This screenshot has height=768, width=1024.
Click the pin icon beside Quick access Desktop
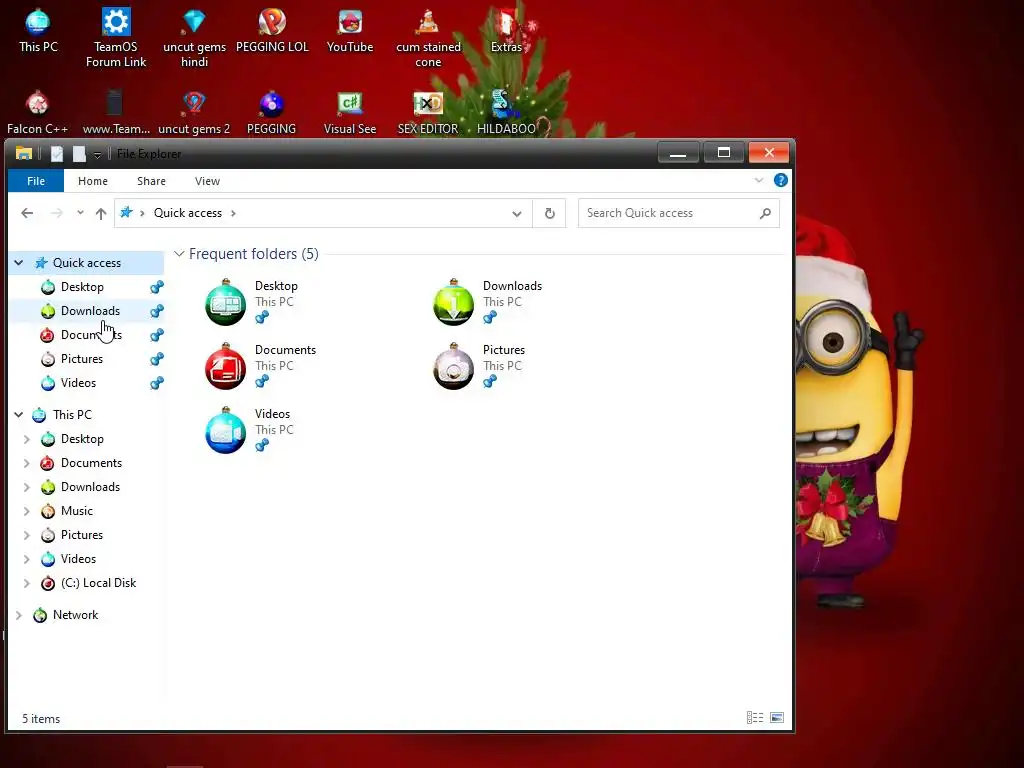[157, 287]
